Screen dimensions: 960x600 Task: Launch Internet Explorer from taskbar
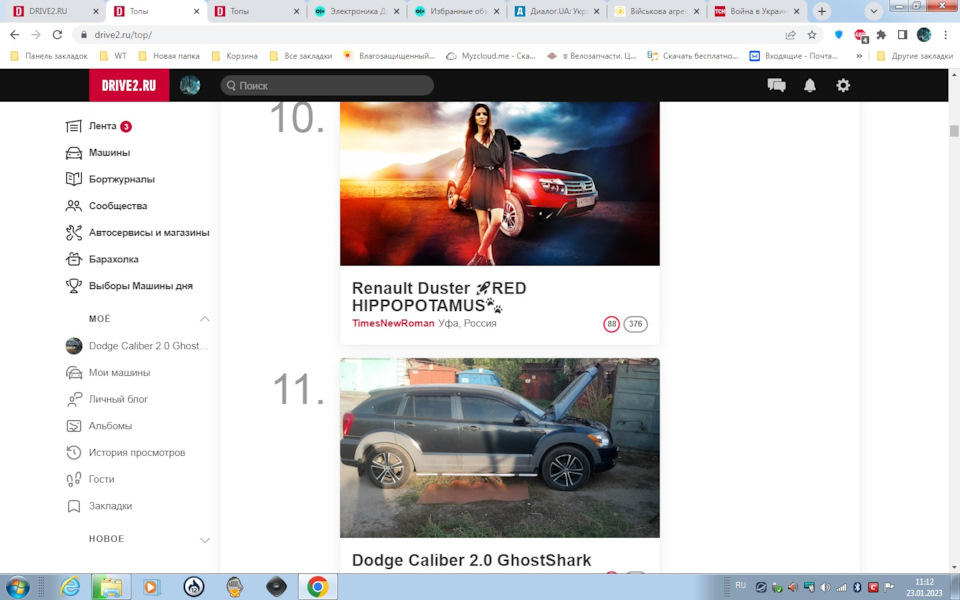tap(70, 587)
